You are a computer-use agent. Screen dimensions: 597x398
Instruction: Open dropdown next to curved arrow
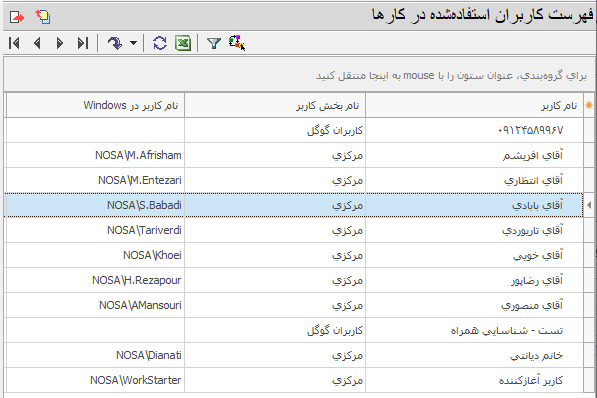pos(133,43)
